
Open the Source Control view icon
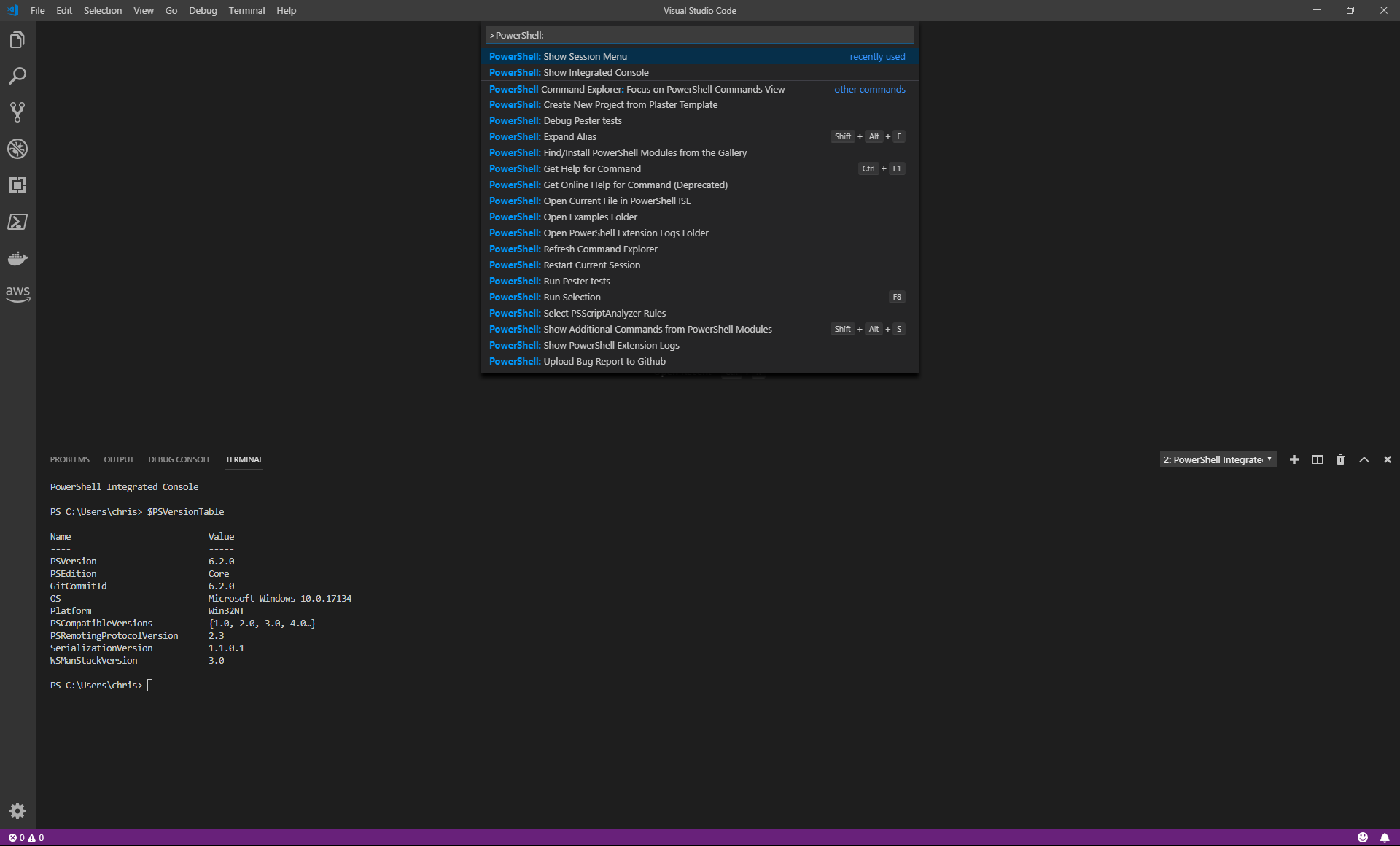17,112
